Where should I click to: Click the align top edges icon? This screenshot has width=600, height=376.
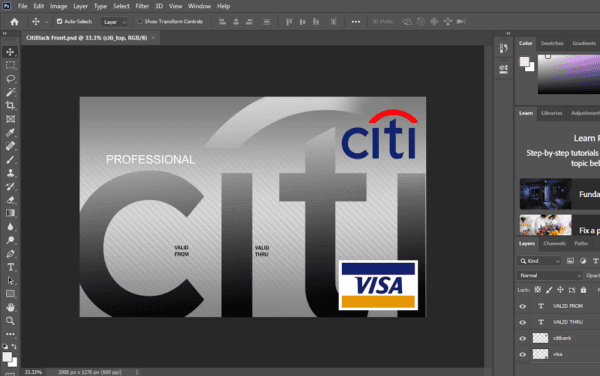coord(289,22)
